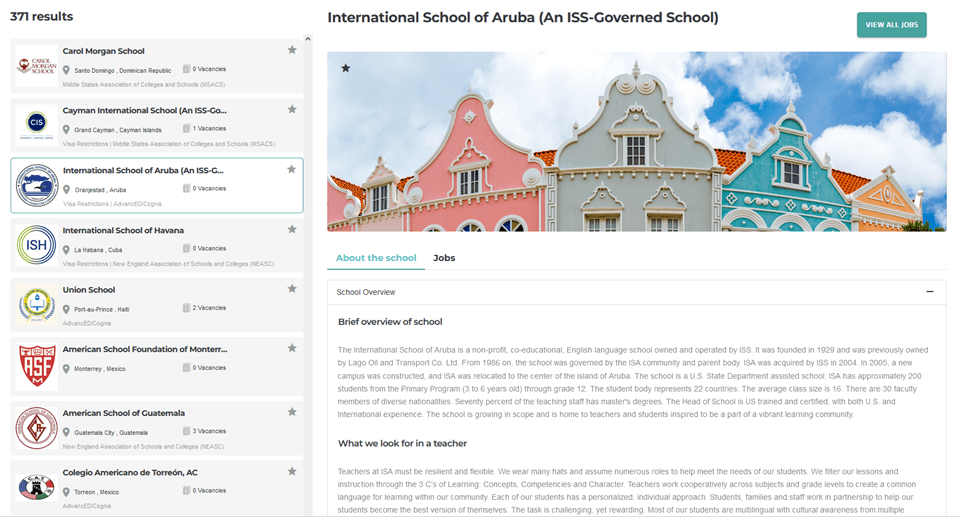Open International School of Havana title
This screenshot has height=517, width=960.
[x=123, y=230]
